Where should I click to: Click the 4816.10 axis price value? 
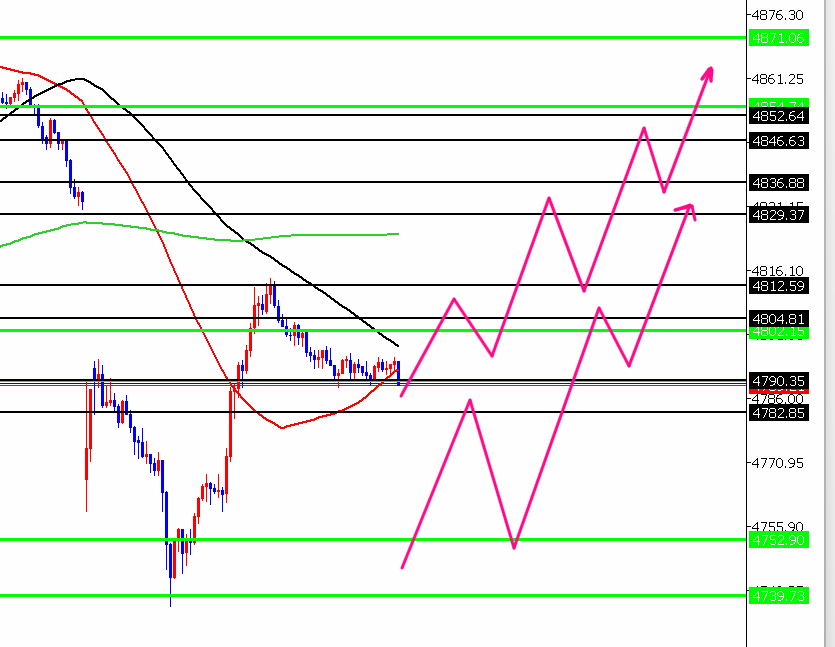click(x=777, y=271)
